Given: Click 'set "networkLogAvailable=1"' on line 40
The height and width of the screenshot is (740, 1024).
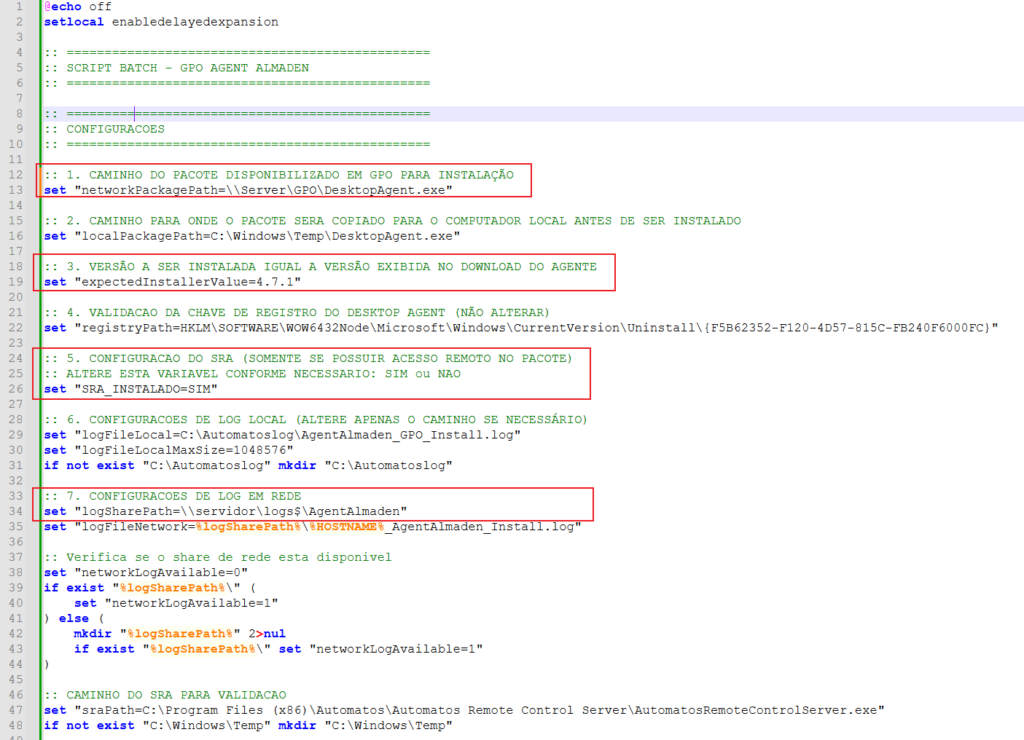Looking at the screenshot, I should coord(176,603).
